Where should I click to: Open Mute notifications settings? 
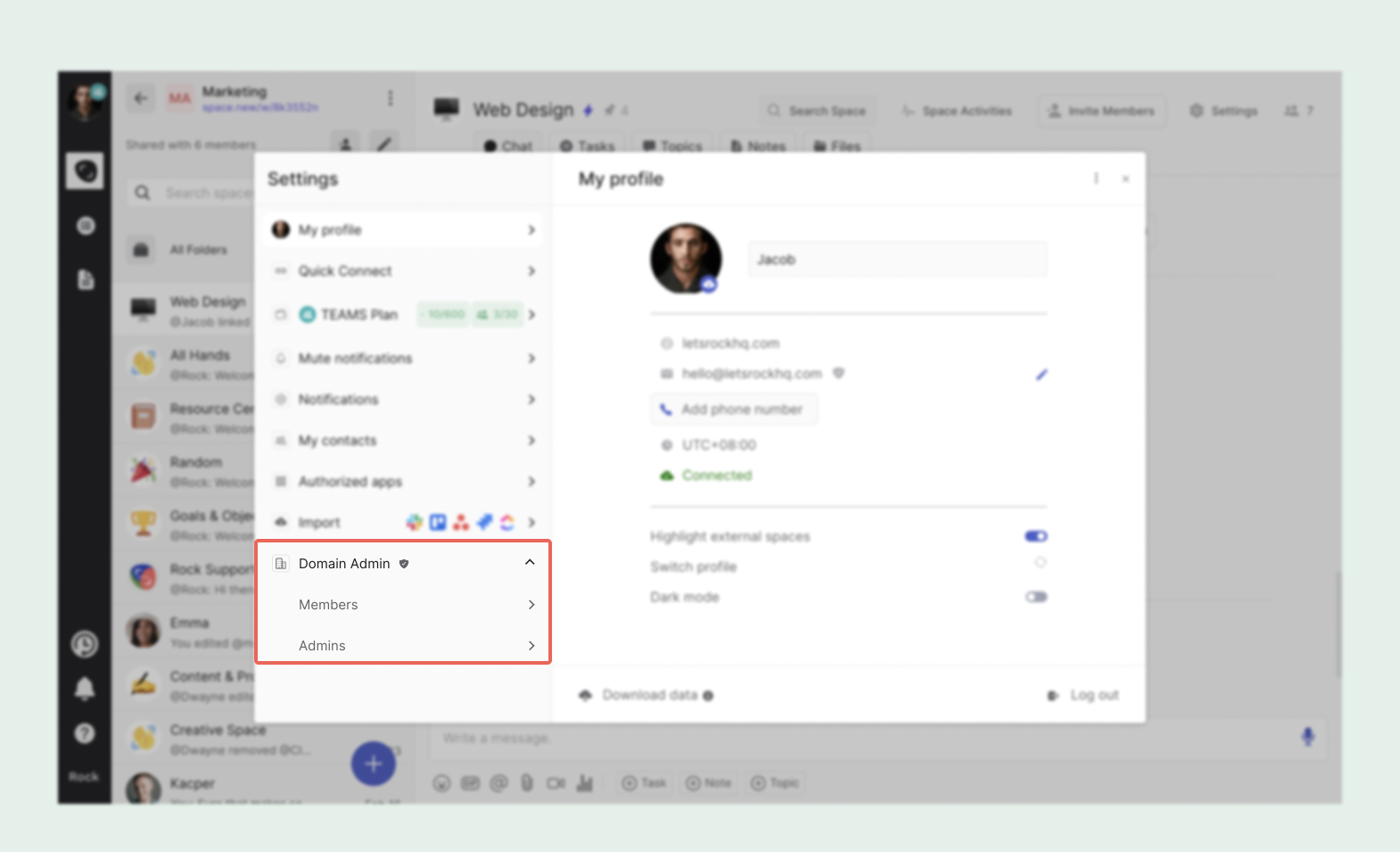(x=404, y=359)
